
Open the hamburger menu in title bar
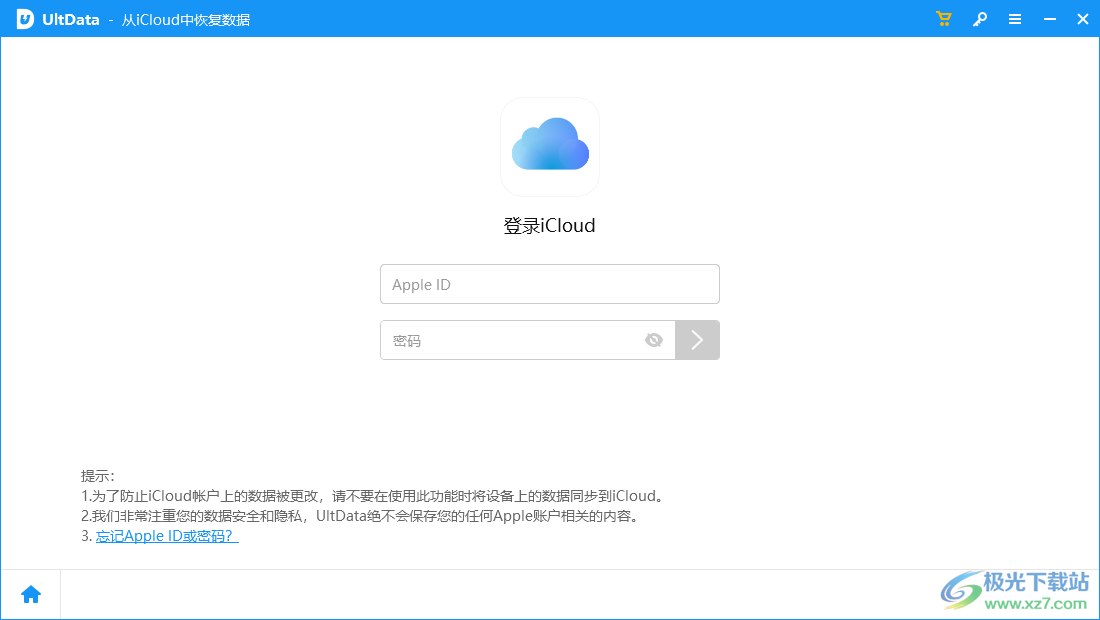[x=1014, y=19]
